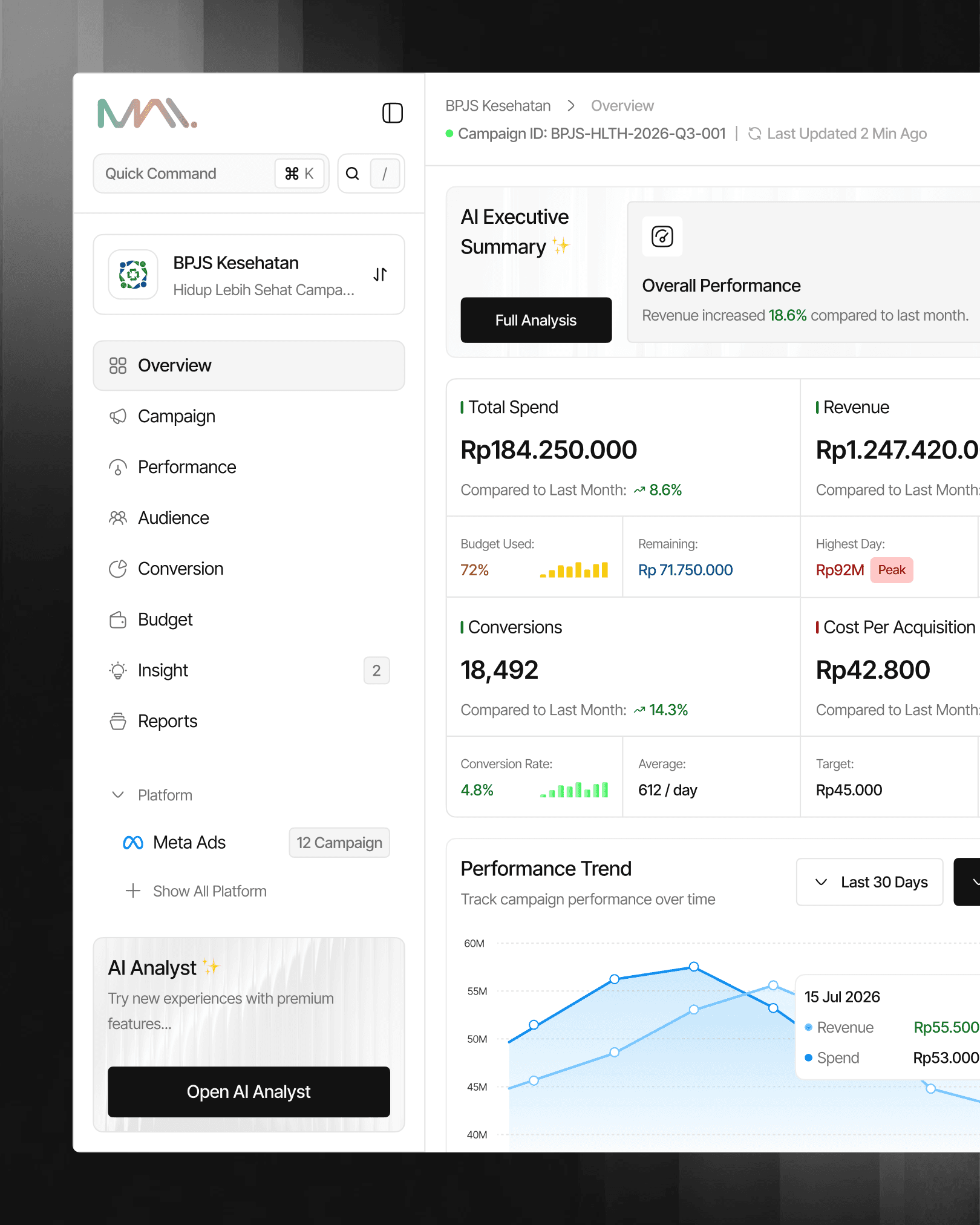
Task: Click the Conversions trend arrow icon
Action: [639, 710]
